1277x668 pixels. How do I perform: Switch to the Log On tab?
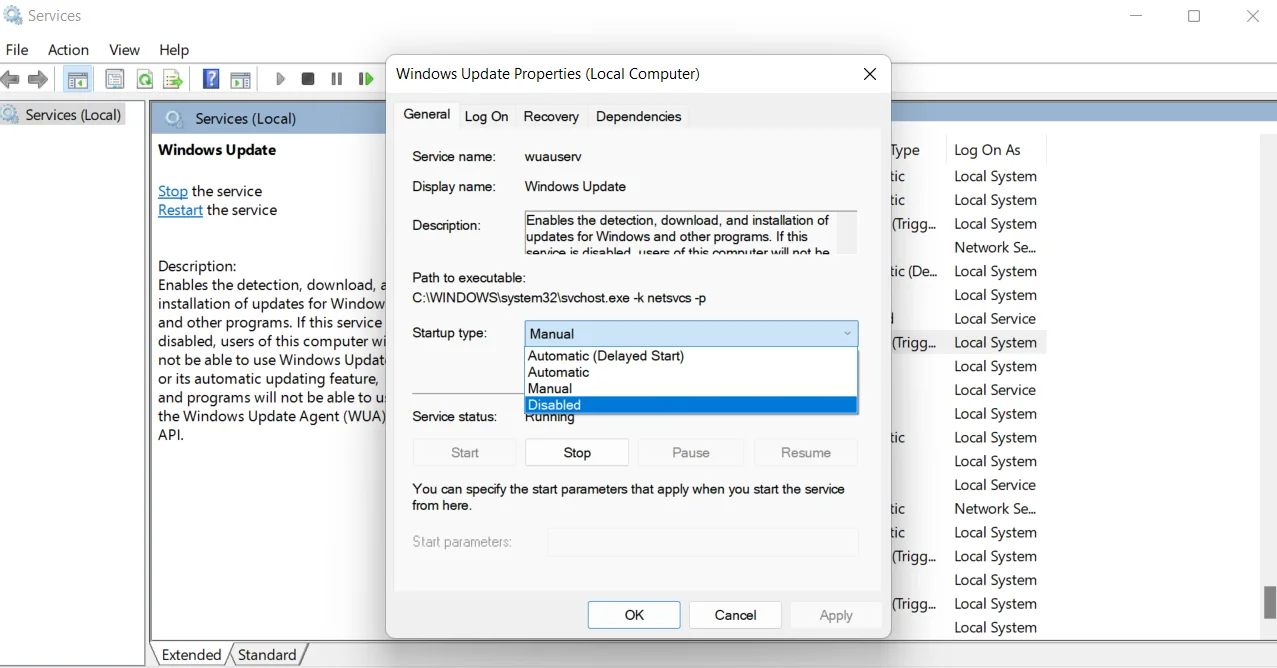pyautogui.click(x=486, y=117)
